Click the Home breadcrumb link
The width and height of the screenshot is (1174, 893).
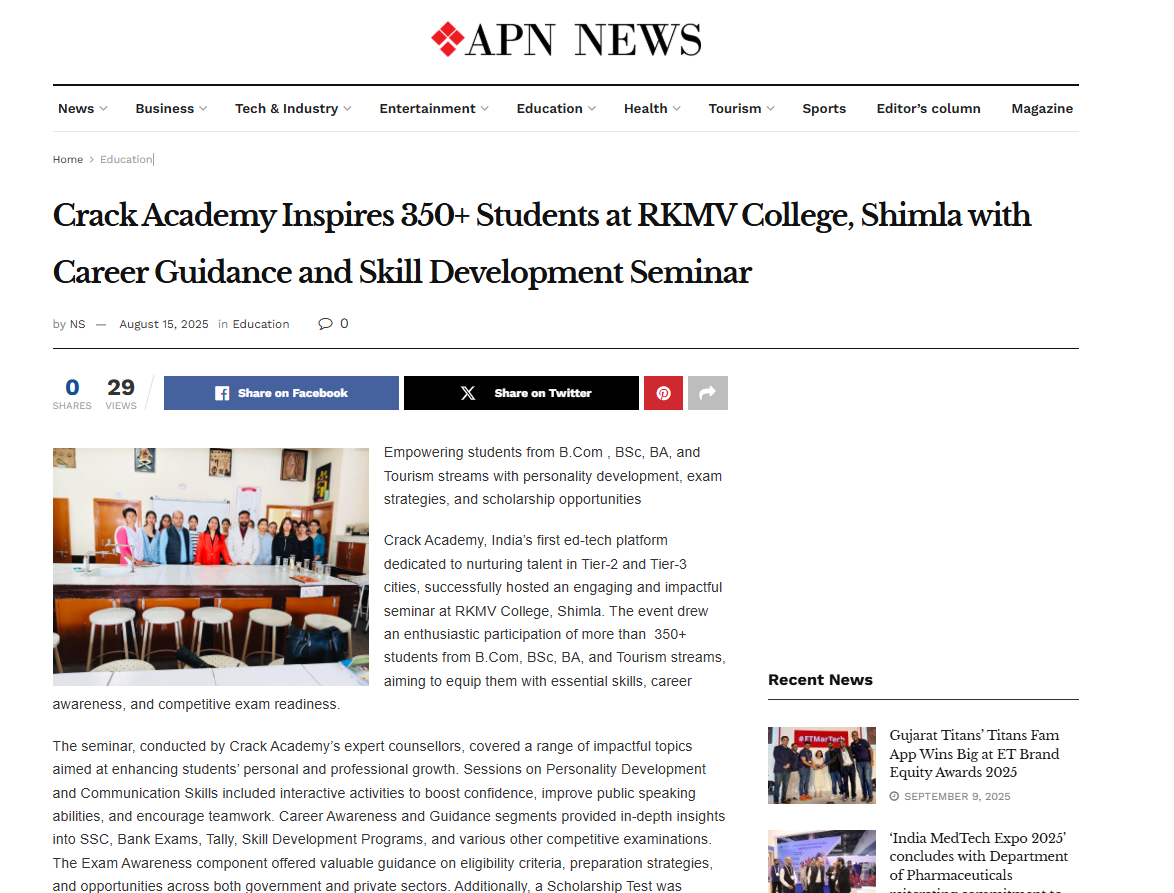click(67, 159)
